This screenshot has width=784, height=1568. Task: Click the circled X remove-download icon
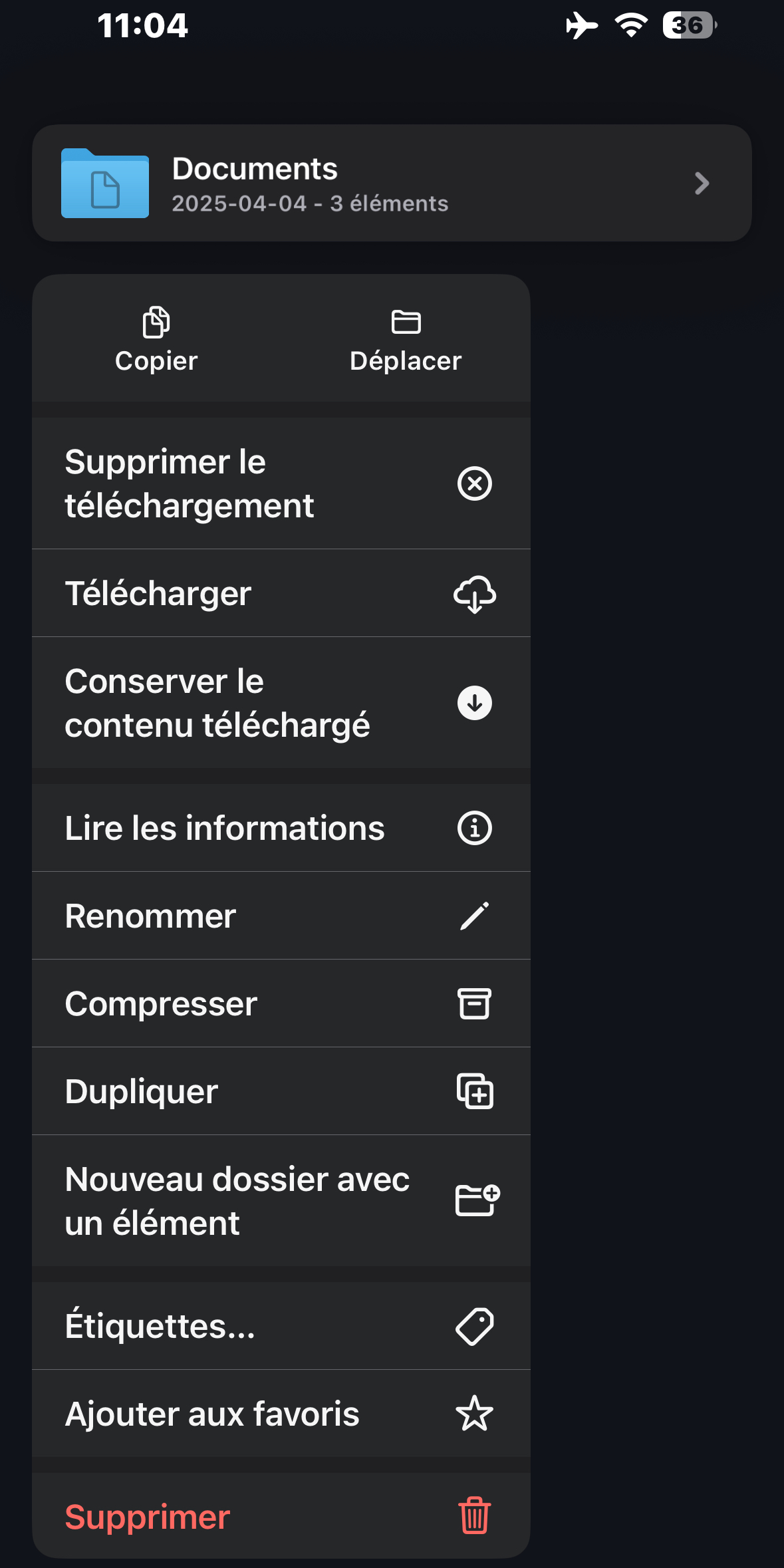click(x=474, y=483)
